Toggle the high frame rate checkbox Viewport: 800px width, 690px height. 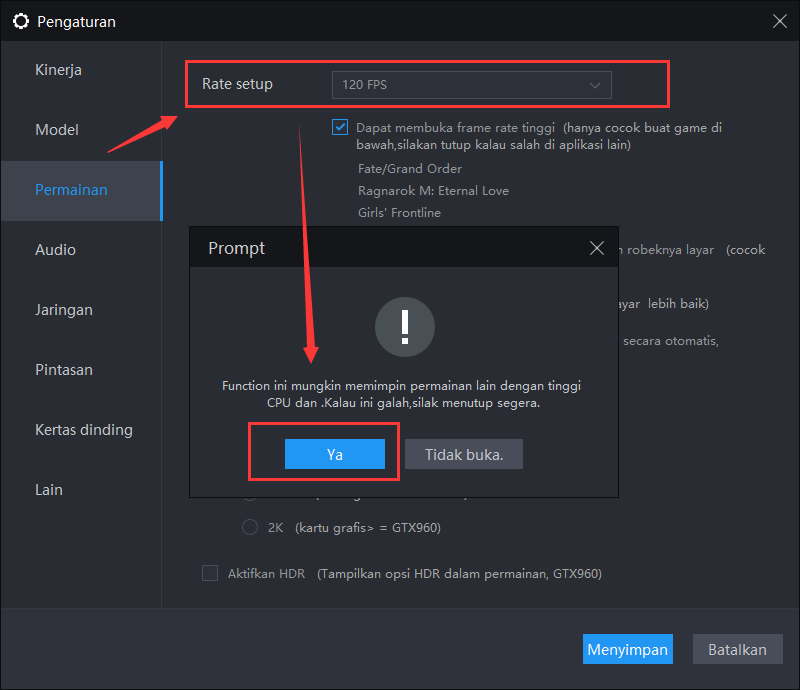[340, 128]
